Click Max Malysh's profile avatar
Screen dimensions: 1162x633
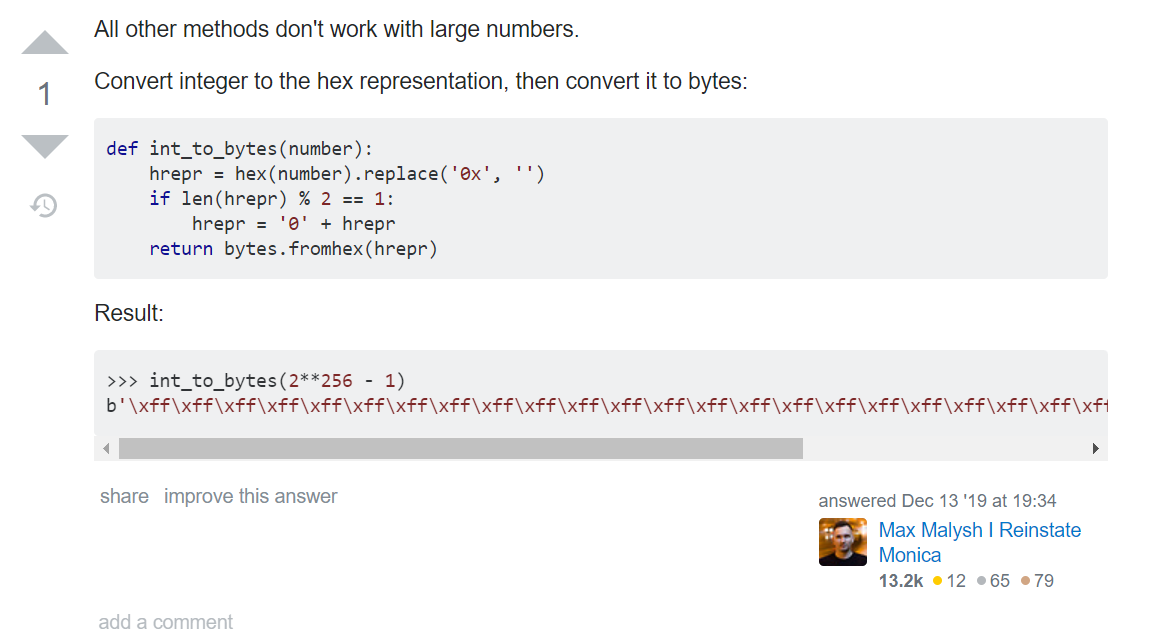(842, 542)
